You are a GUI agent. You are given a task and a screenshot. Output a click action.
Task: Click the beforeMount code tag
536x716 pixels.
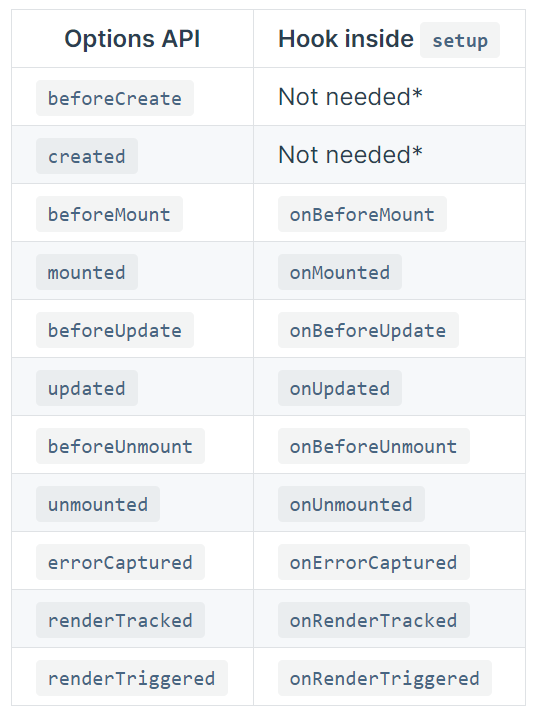tap(109, 214)
